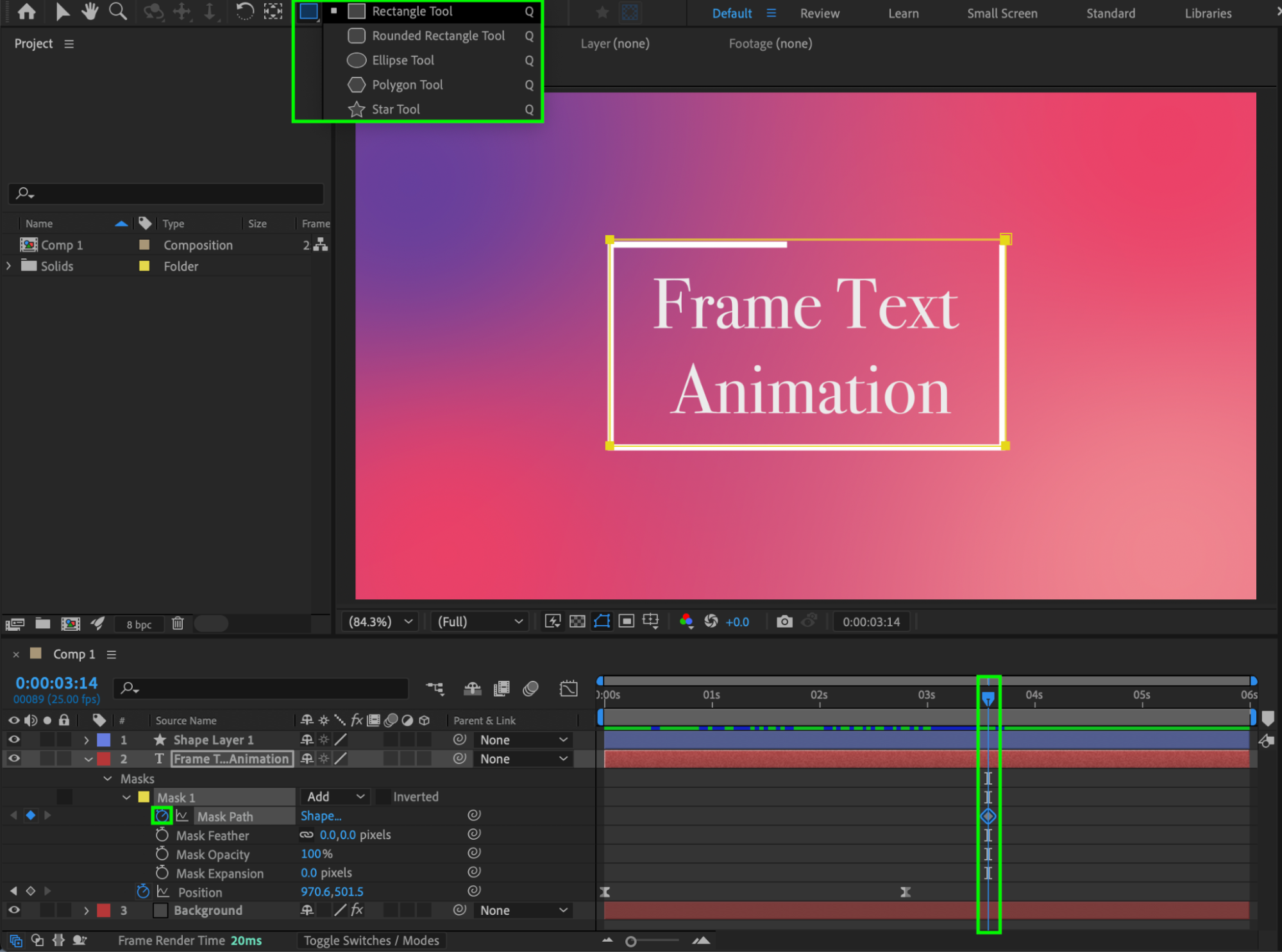The width and height of the screenshot is (1282, 952).
Task: Hide the Shape Layer 1 eye
Action: (13, 740)
